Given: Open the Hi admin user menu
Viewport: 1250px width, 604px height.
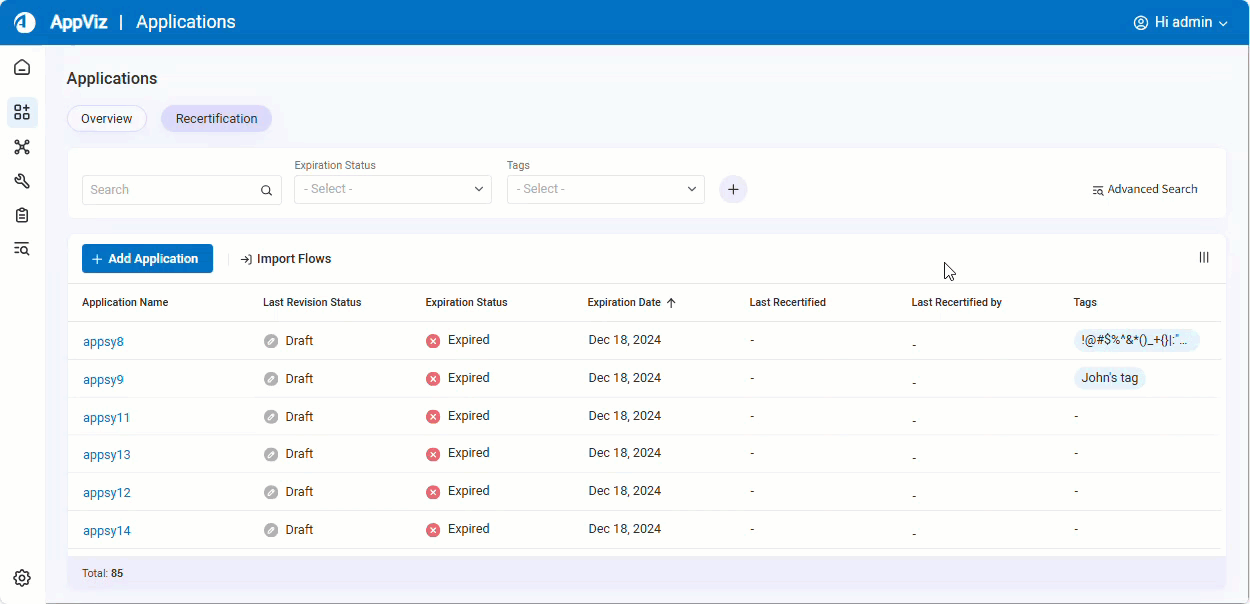Looking at the screenshot, I should point(1180,22).
